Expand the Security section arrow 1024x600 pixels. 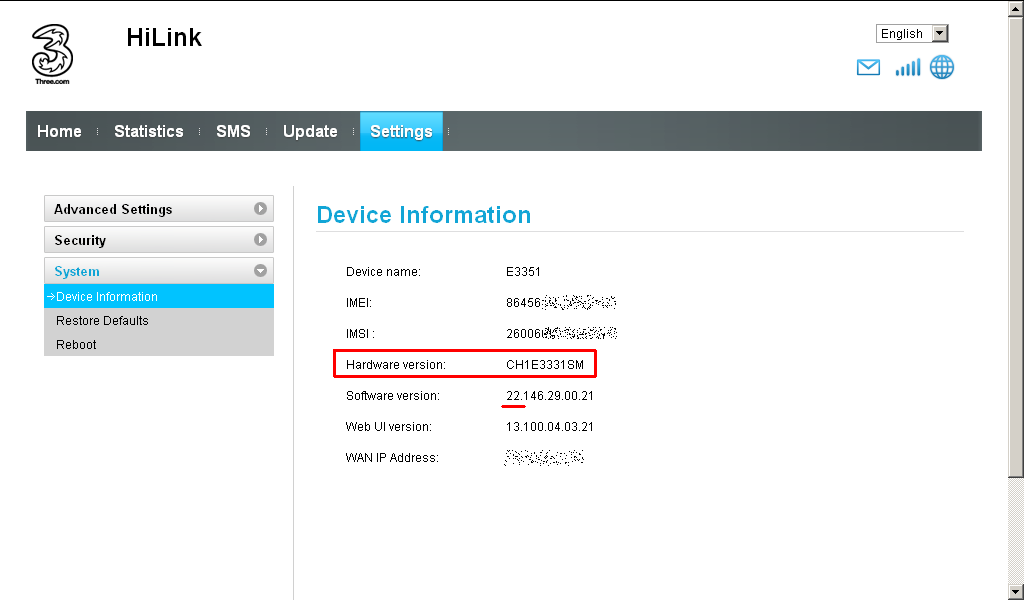[260, 240]
